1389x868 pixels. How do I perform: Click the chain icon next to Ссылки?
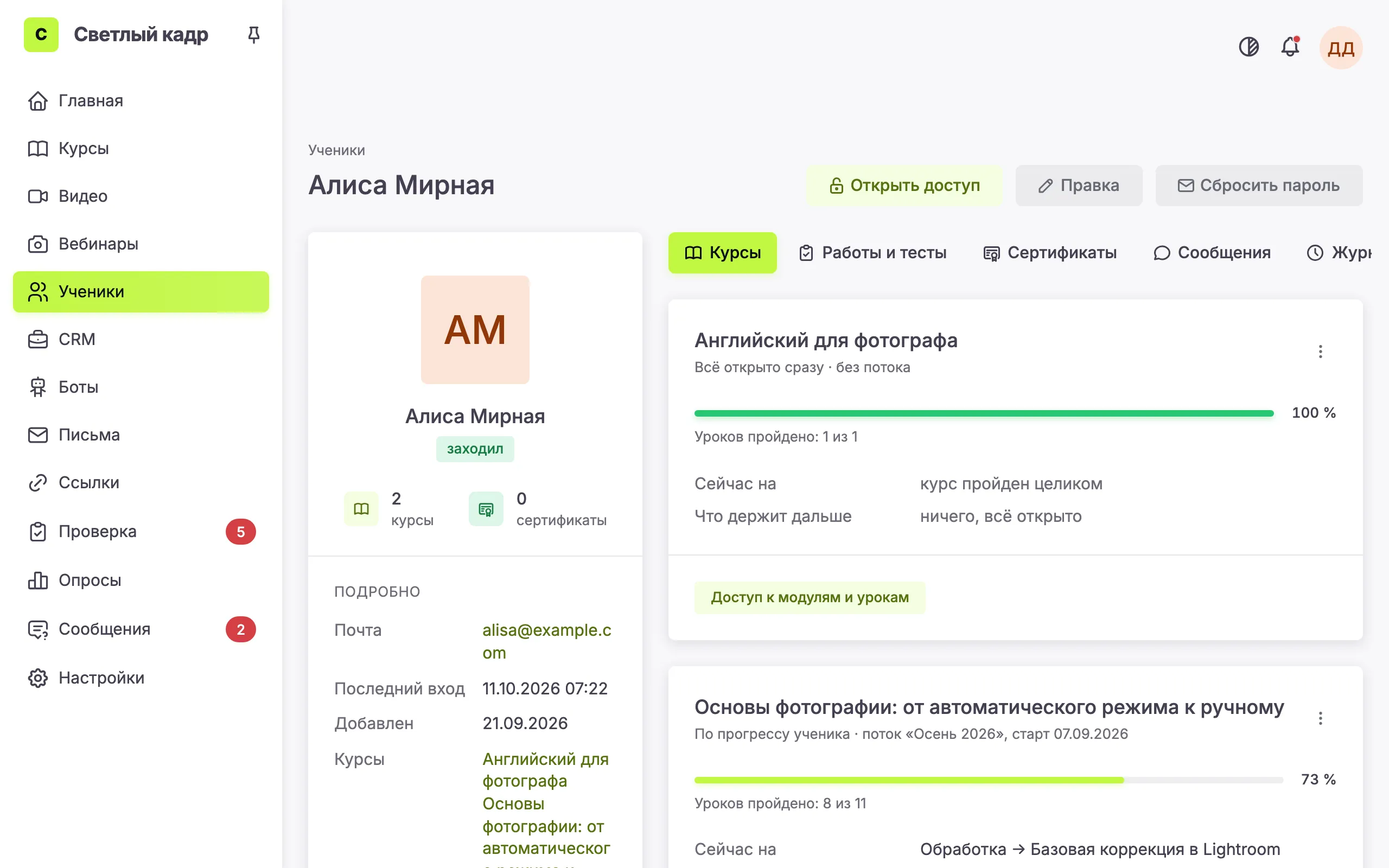(38, 483)
